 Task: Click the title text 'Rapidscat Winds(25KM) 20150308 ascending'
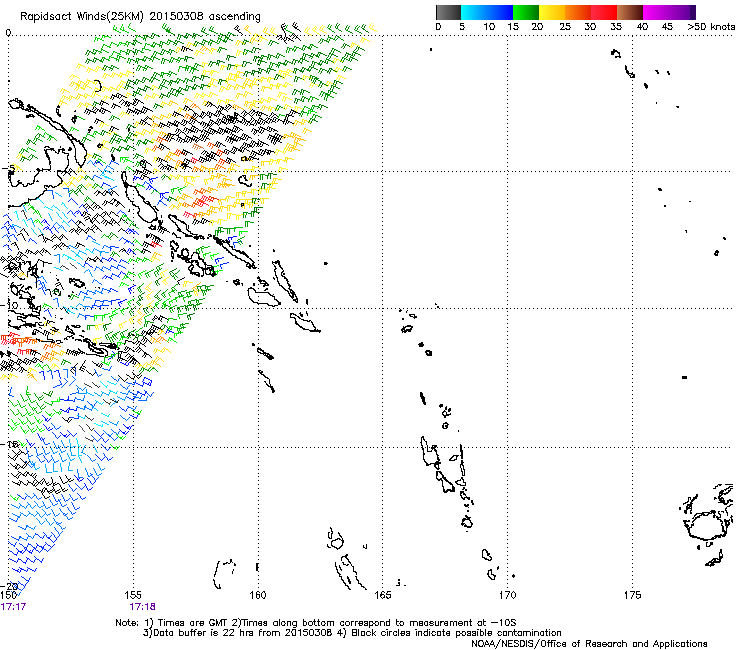[140, 17]
